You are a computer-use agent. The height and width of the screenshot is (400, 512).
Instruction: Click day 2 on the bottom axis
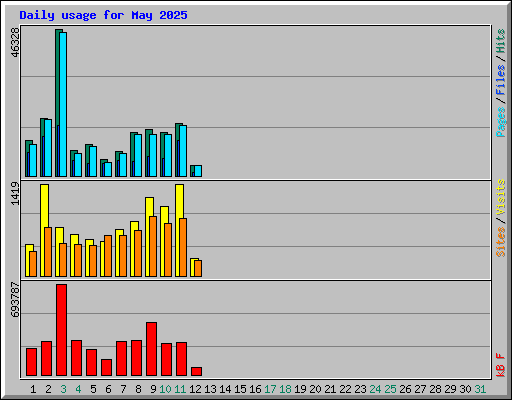tap(48, 389)
